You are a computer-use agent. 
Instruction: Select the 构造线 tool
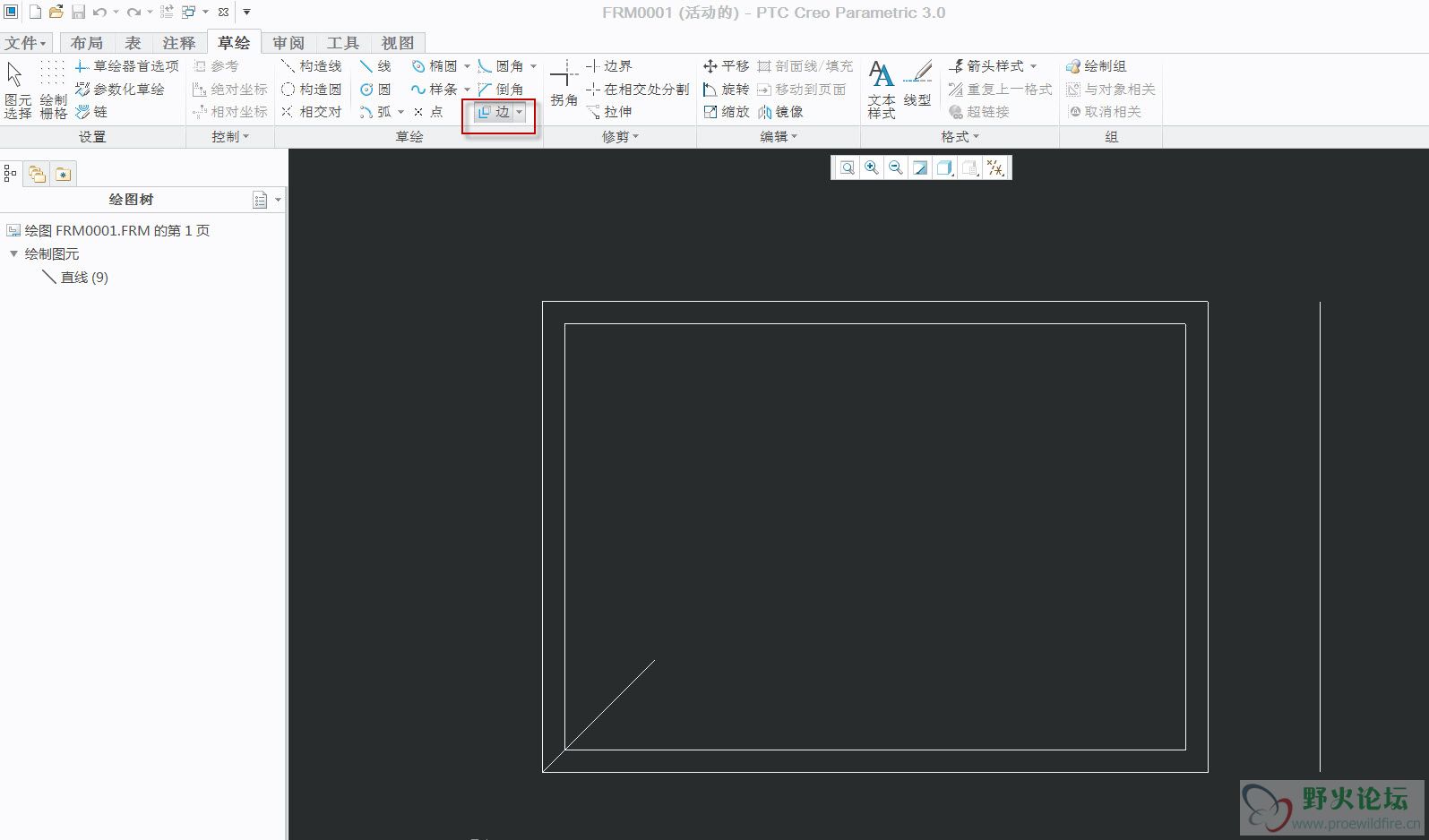311,66
